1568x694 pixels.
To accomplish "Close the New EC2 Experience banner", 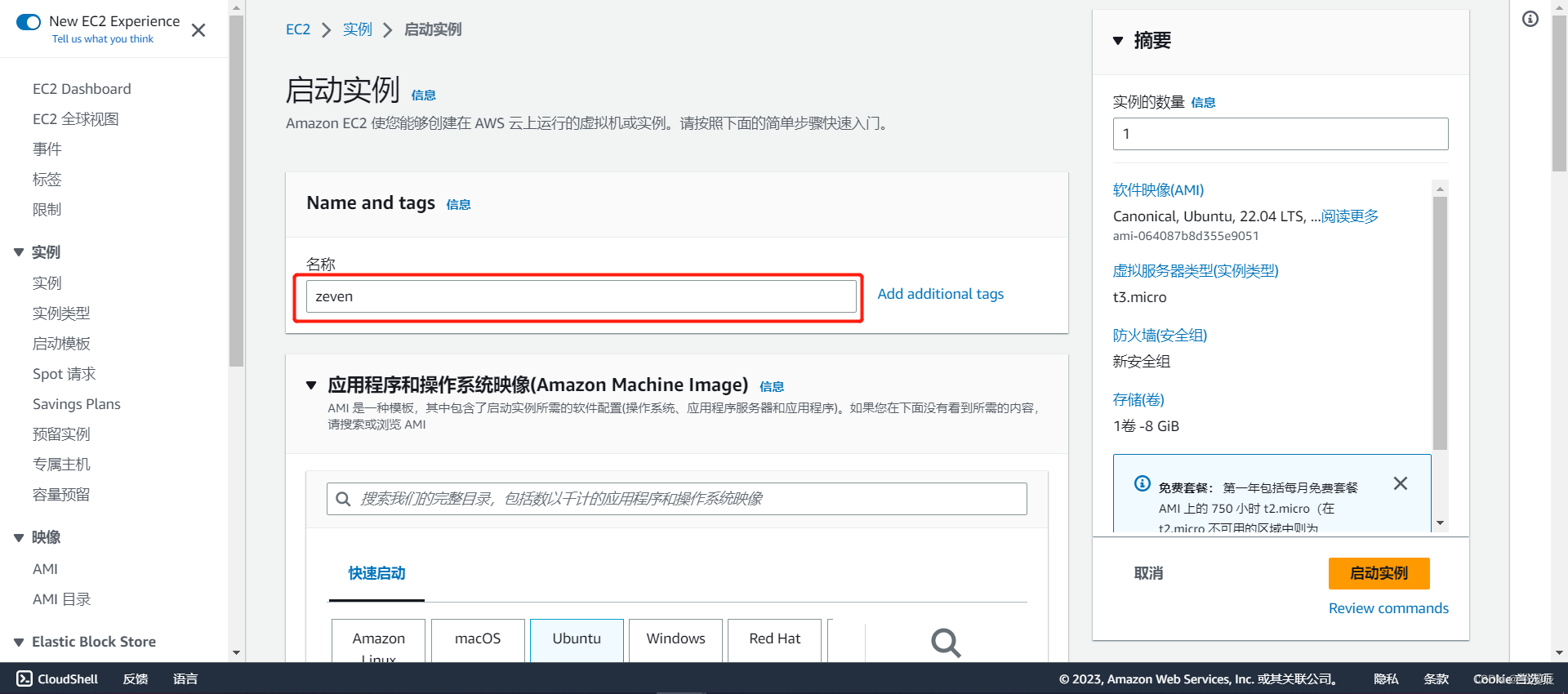I will coord(198,30).
